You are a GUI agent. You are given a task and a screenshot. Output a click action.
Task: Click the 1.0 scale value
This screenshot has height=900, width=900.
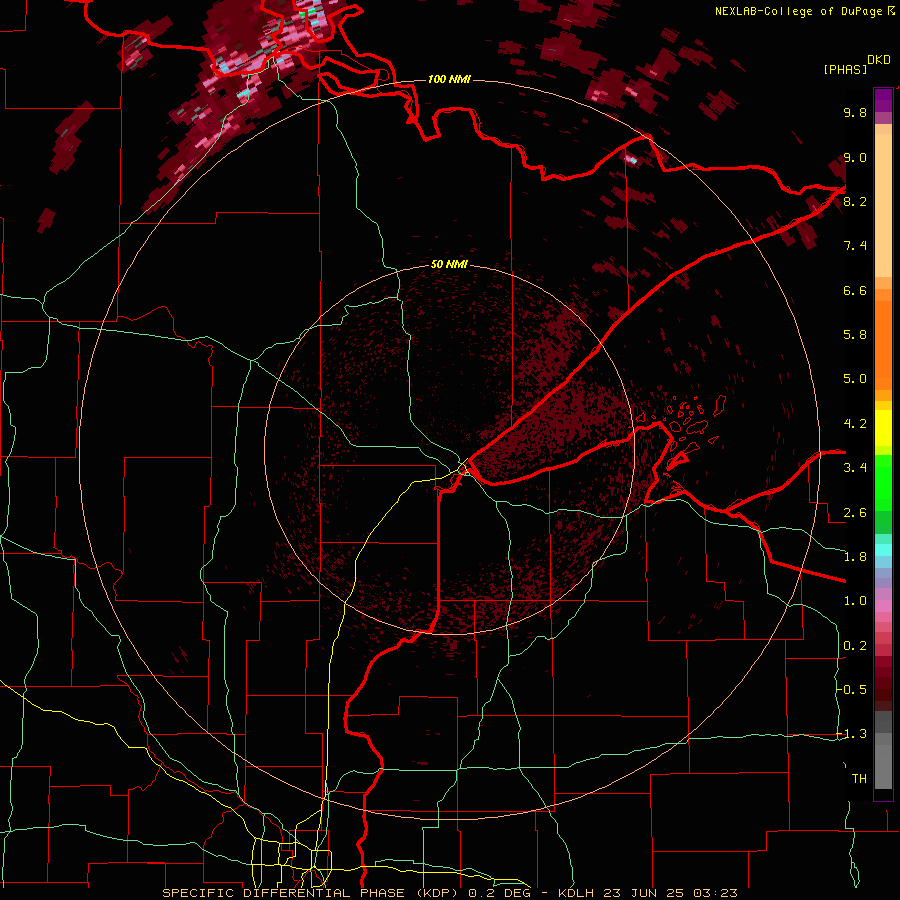tap(855, 601)
